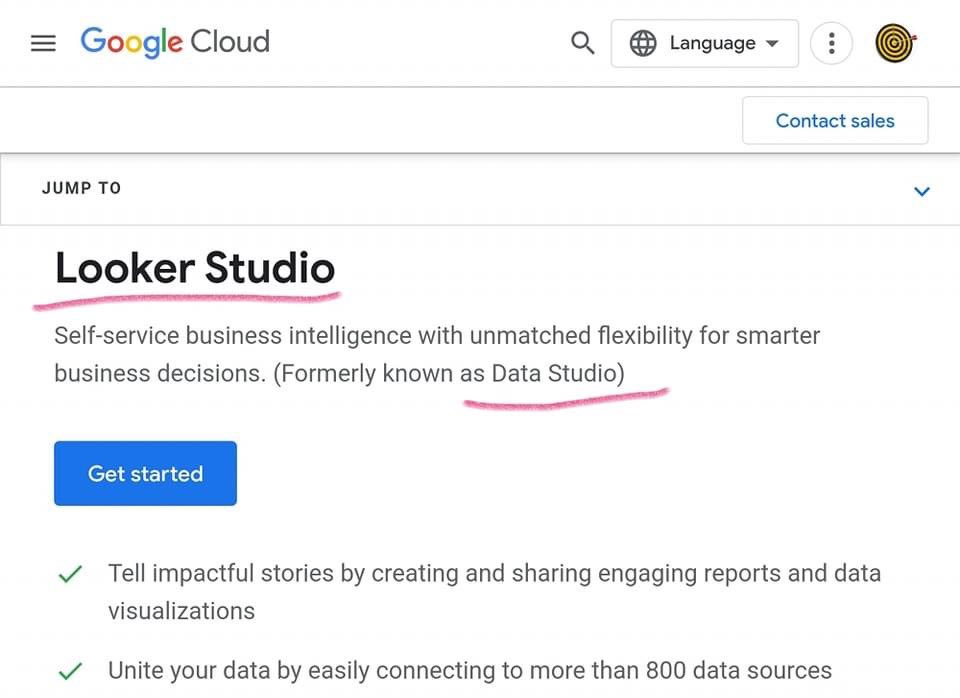This screenshot has width=960, height=698.
Task: Click the Get started button
Action: tap(145, 473)
